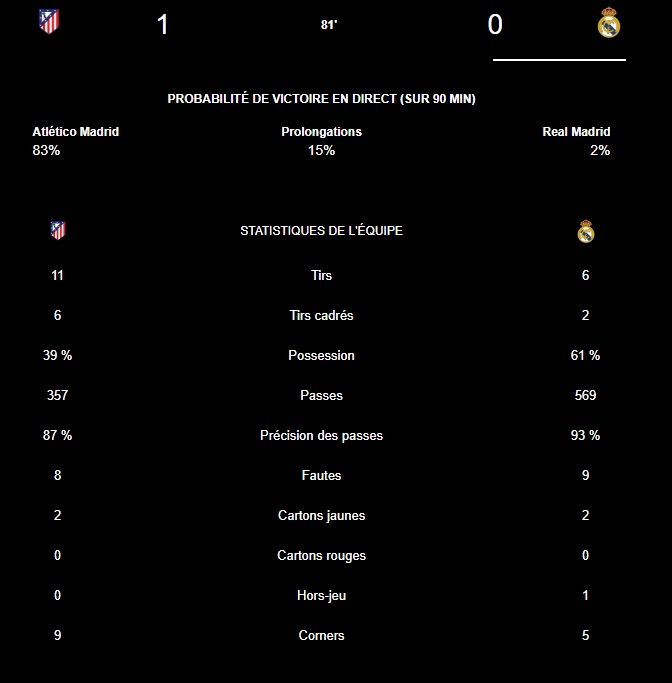Click the Probabilité de victoire en direct heading
The height and width of the screenshot is (683, 672).
click(x=321, y=98)
